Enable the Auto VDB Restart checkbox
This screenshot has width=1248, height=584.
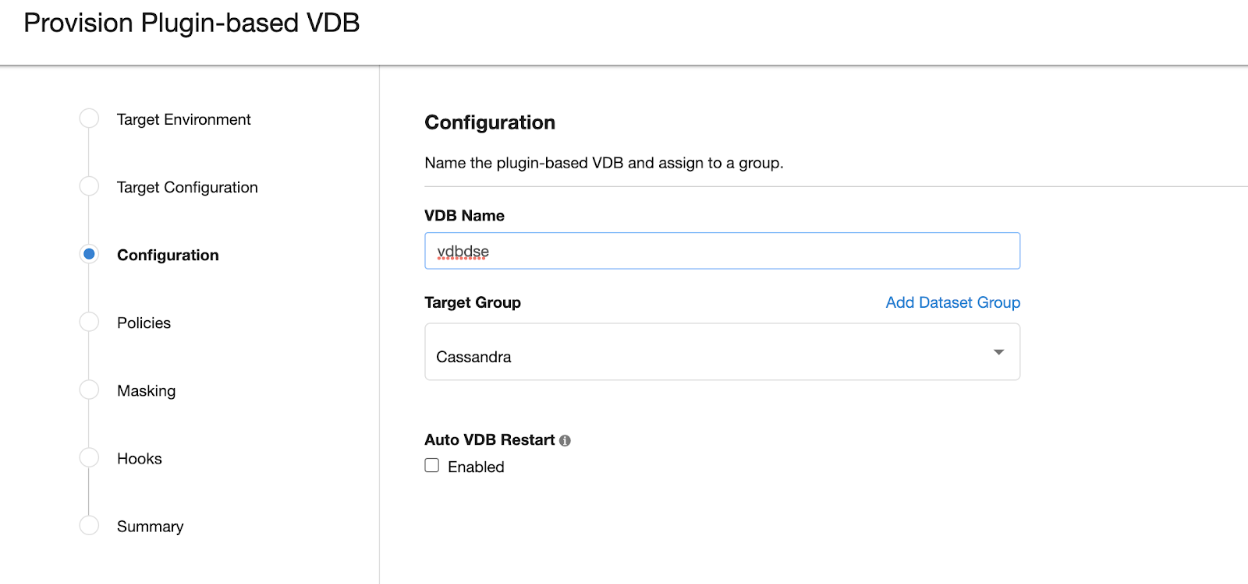(432, 466)
